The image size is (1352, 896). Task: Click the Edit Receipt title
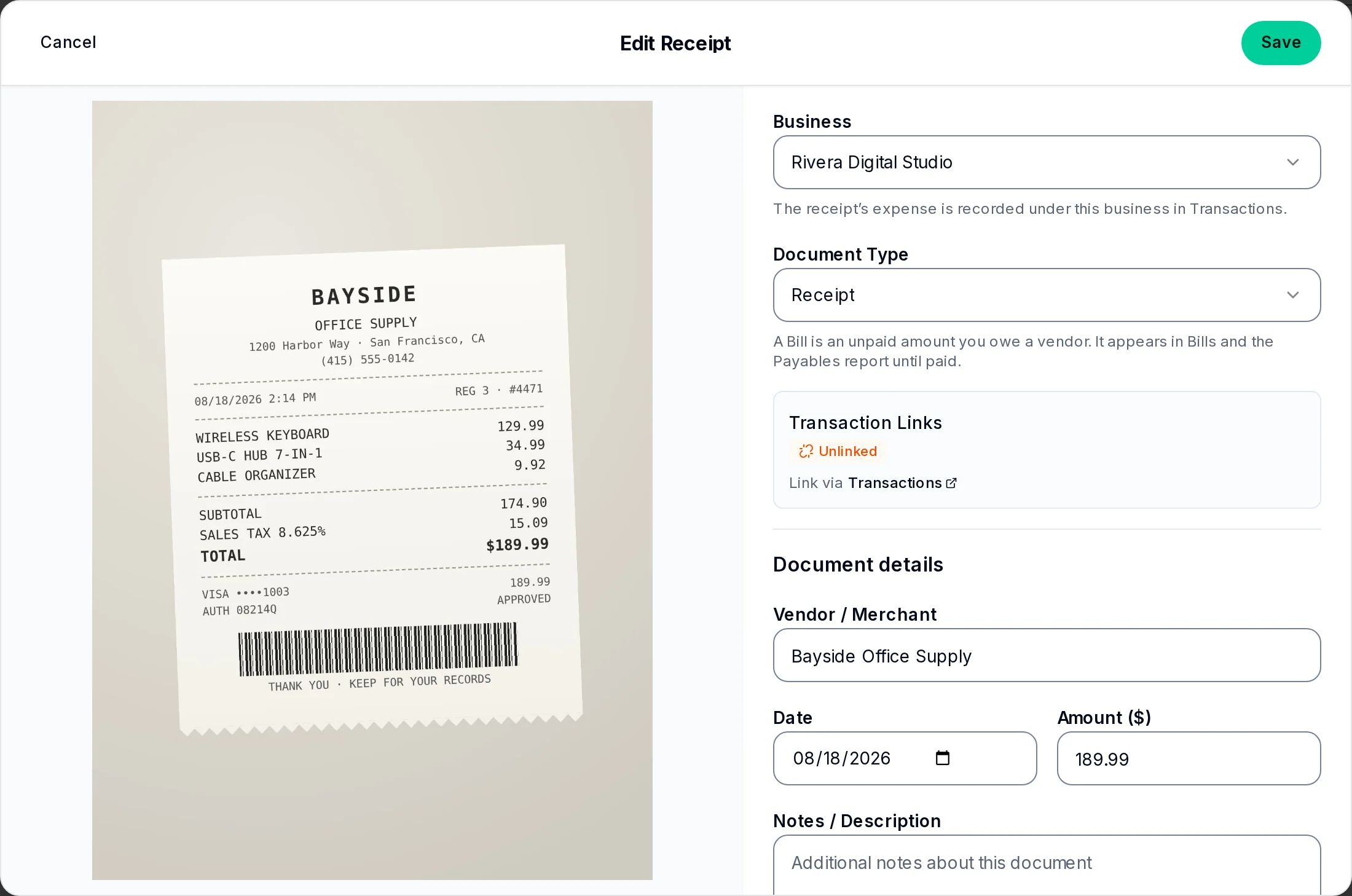675,43
